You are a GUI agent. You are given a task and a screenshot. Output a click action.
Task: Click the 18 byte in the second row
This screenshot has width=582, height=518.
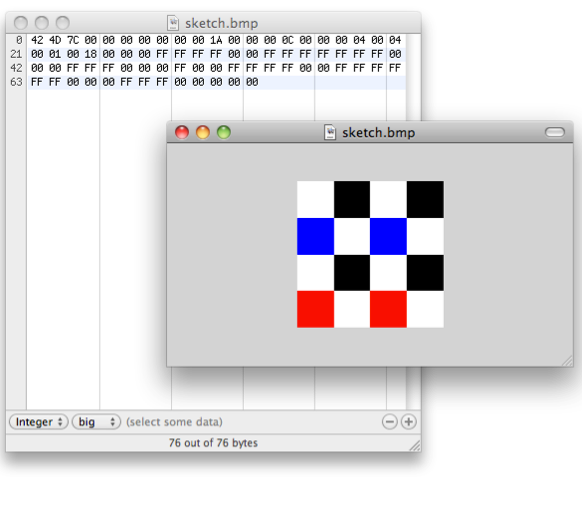(91, 54)
